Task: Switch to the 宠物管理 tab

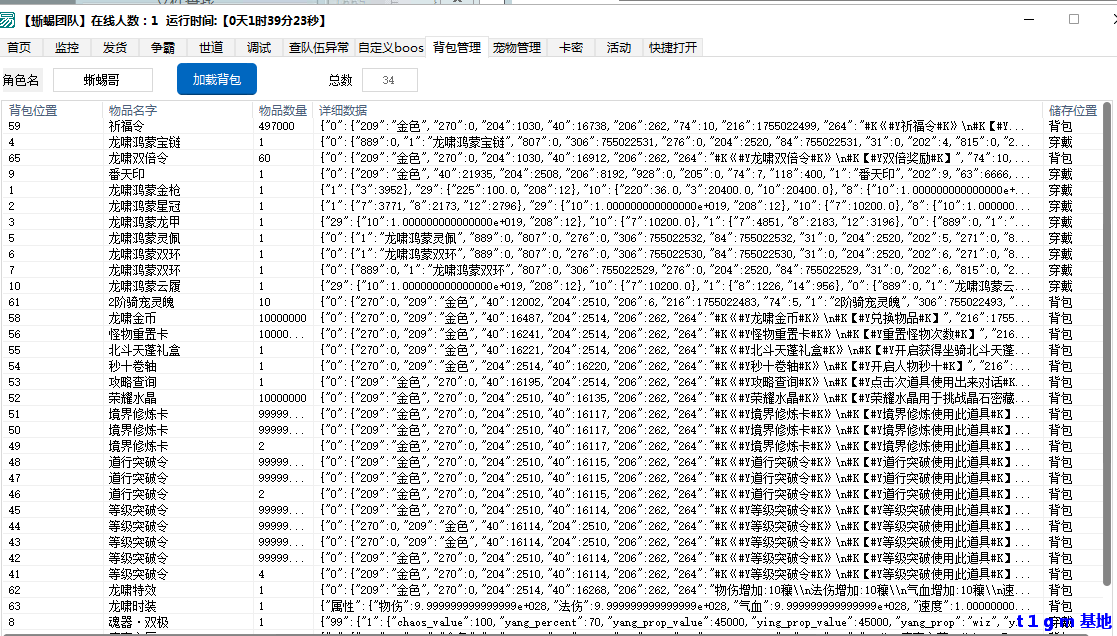Action: (x=516, y=47)
